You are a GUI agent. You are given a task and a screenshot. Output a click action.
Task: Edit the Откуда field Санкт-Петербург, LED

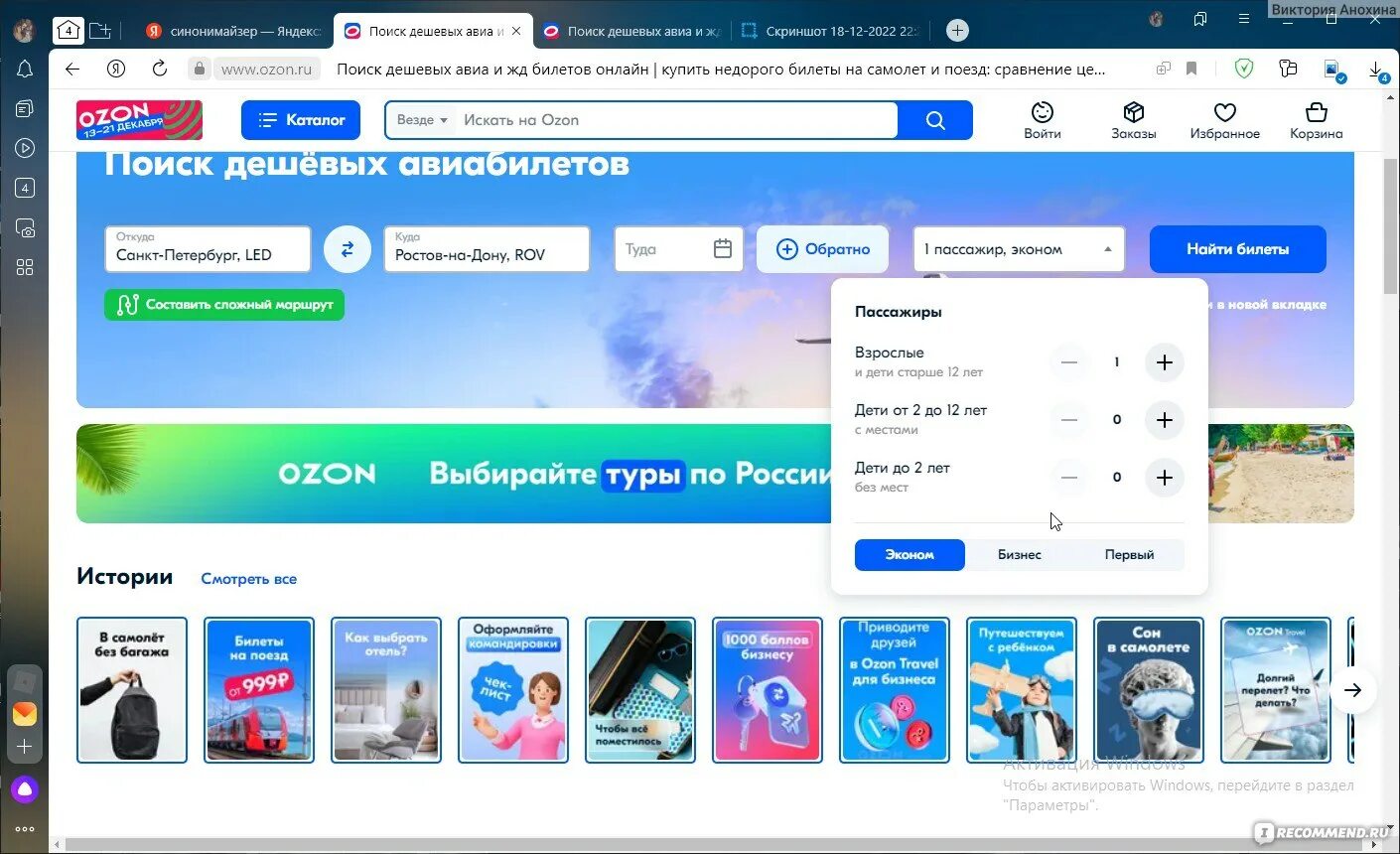[208, 249]
